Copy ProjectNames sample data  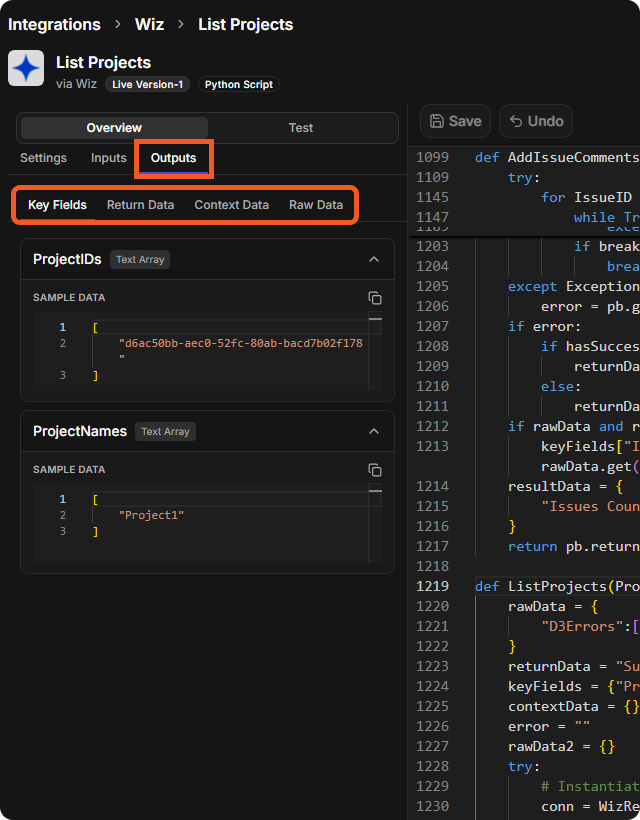tap(374, 470)
